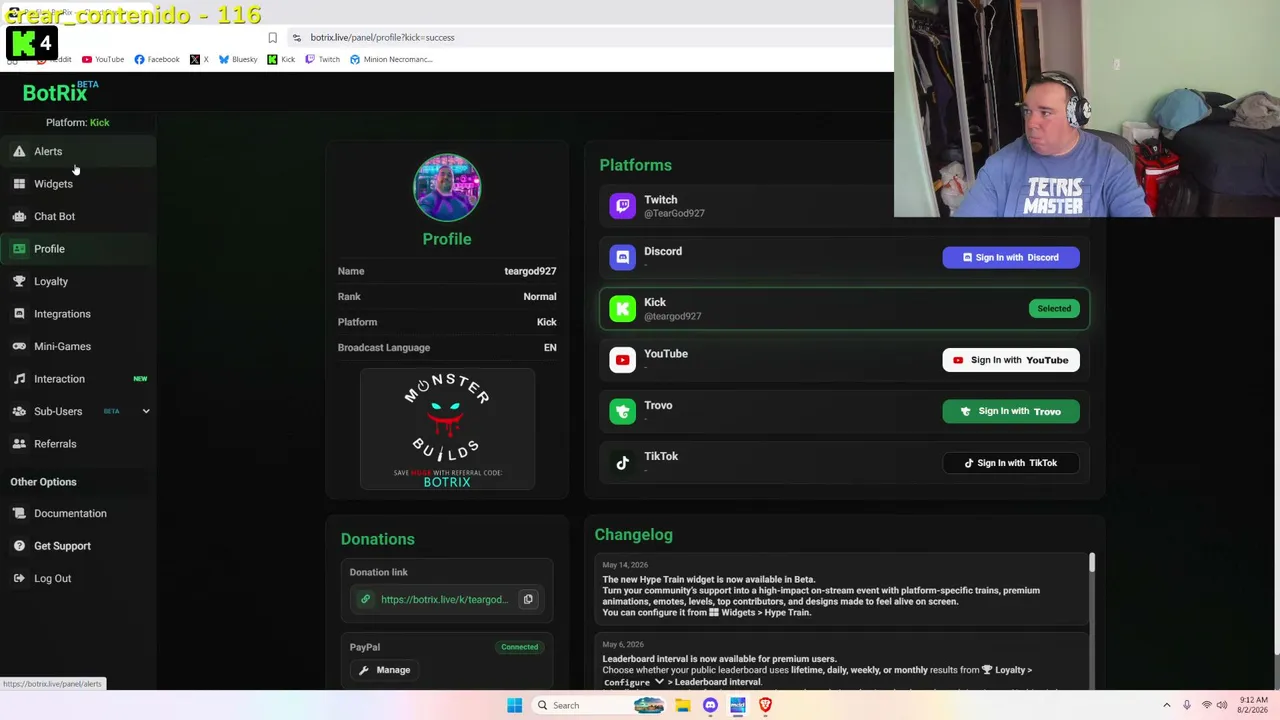The image size is (1280, 720).
Task: Open the Documentation link
Action: point(70,513)
